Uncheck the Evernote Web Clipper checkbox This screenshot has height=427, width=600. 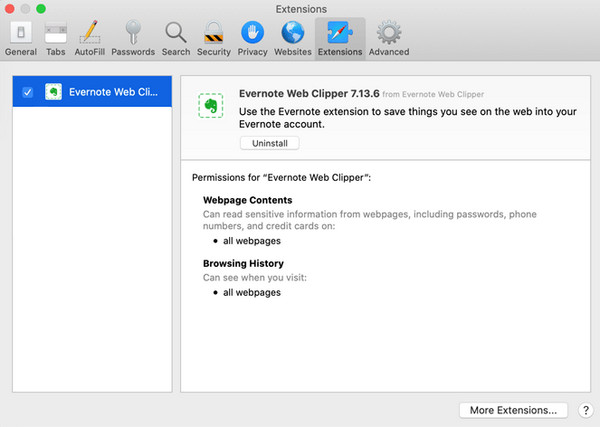pyautogui.click(x=28, y=92)
